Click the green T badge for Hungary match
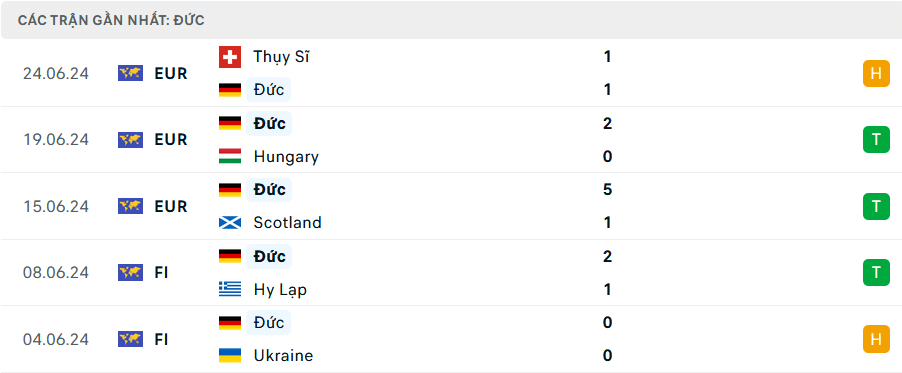The height and width of the screenshot is (373, 902). [x=876, y=139]
